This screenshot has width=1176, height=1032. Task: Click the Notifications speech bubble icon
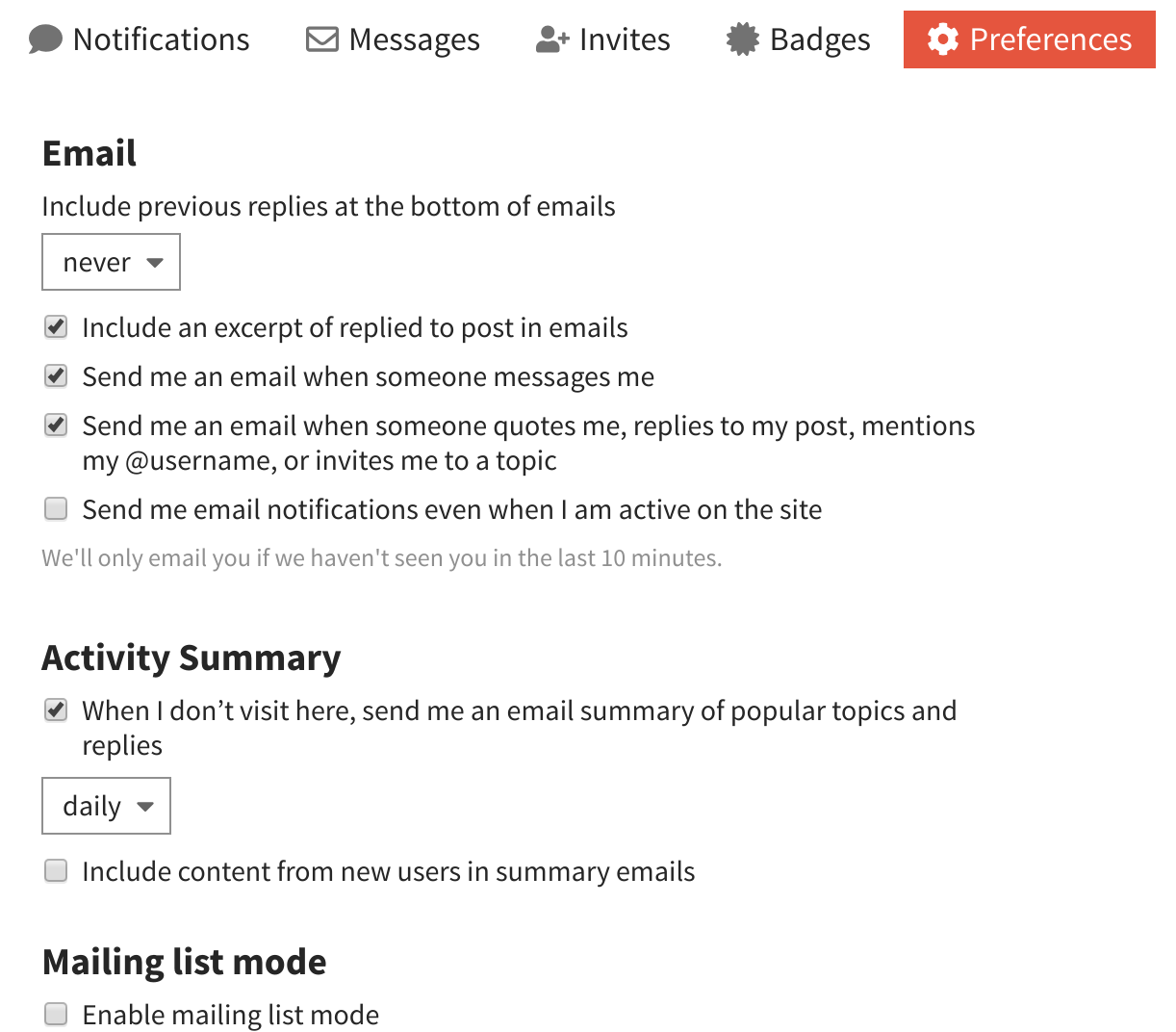(45, 39)
